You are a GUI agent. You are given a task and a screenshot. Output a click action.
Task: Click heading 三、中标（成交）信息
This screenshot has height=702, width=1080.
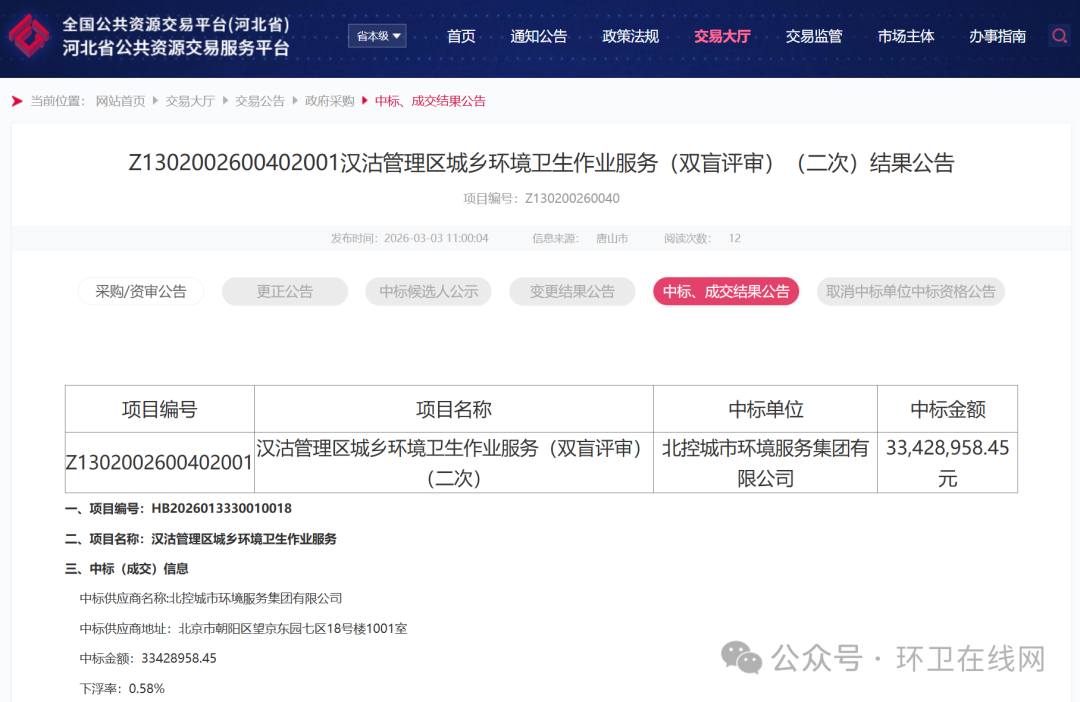tap(127, 569)
